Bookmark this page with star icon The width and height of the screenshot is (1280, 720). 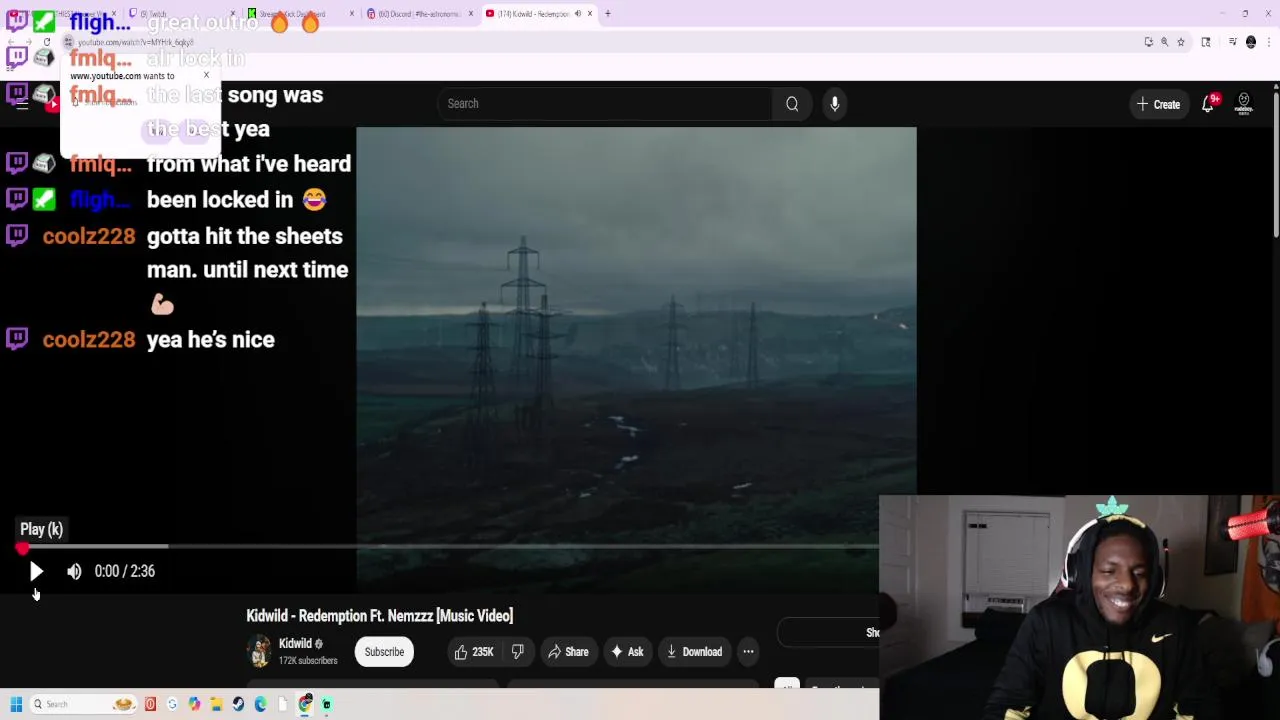pos(1181,42)
